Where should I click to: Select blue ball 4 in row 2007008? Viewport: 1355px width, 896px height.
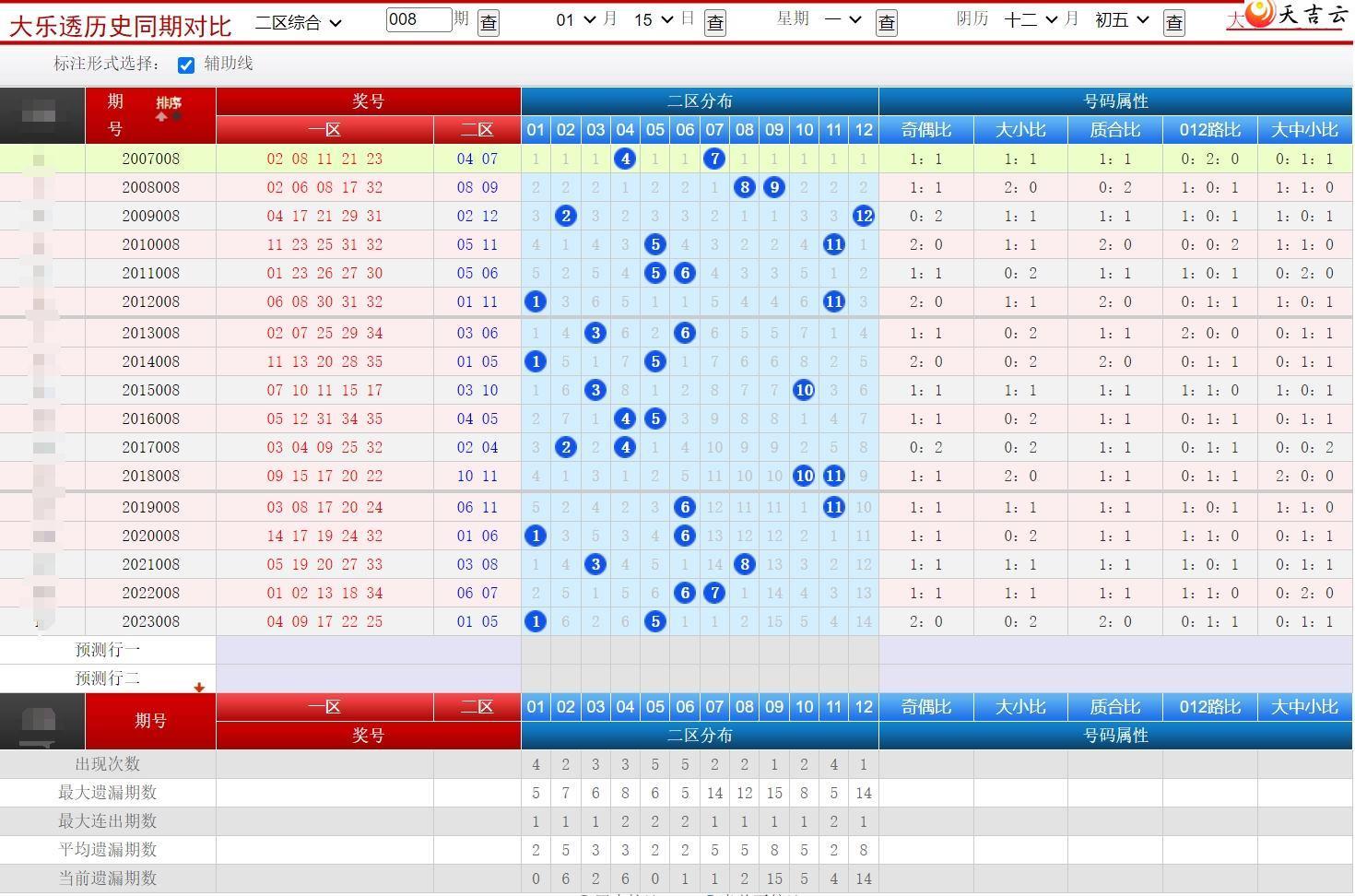tap(625, 159)
